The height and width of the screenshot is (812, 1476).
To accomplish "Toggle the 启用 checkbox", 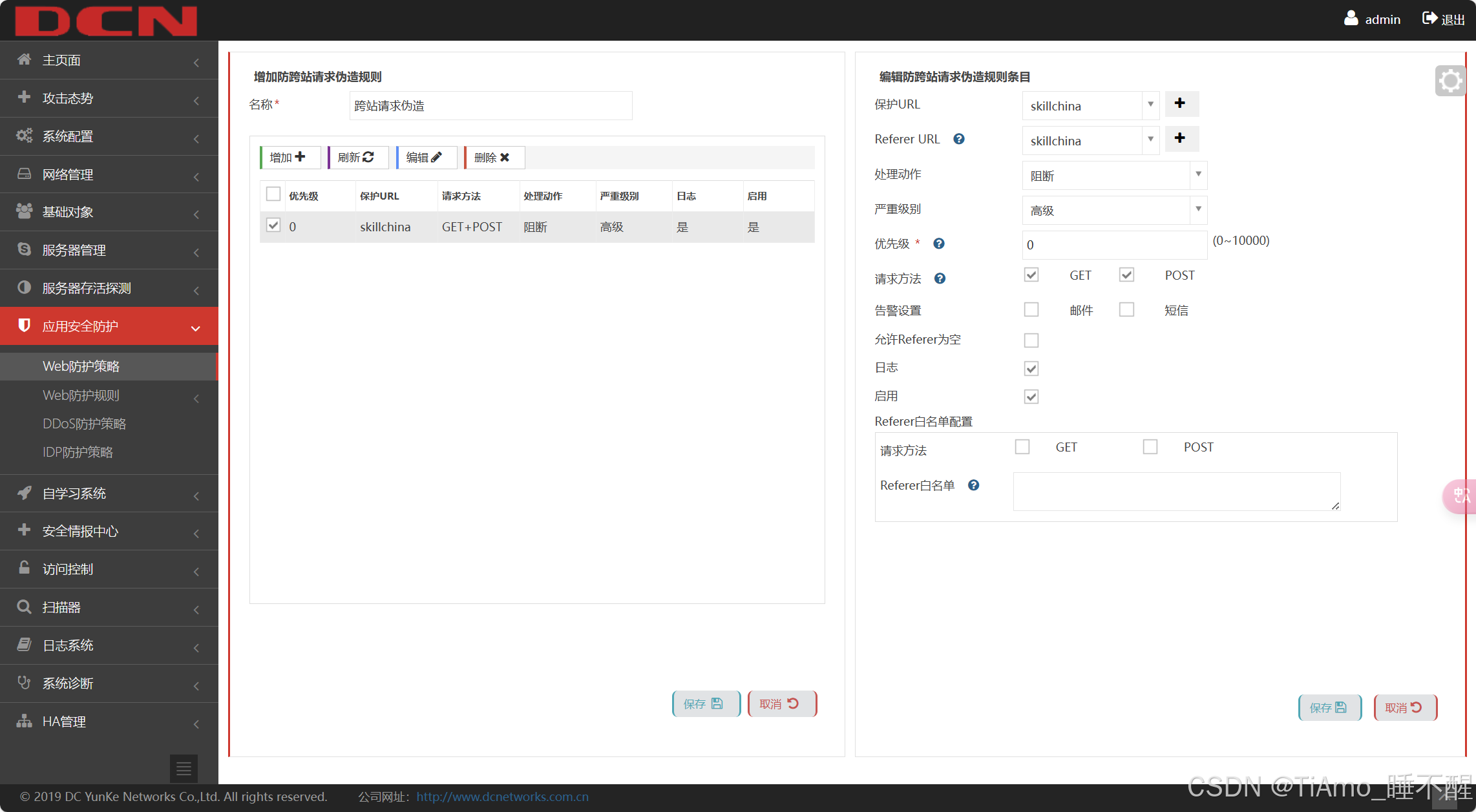I will click(x=1031, y=397).
